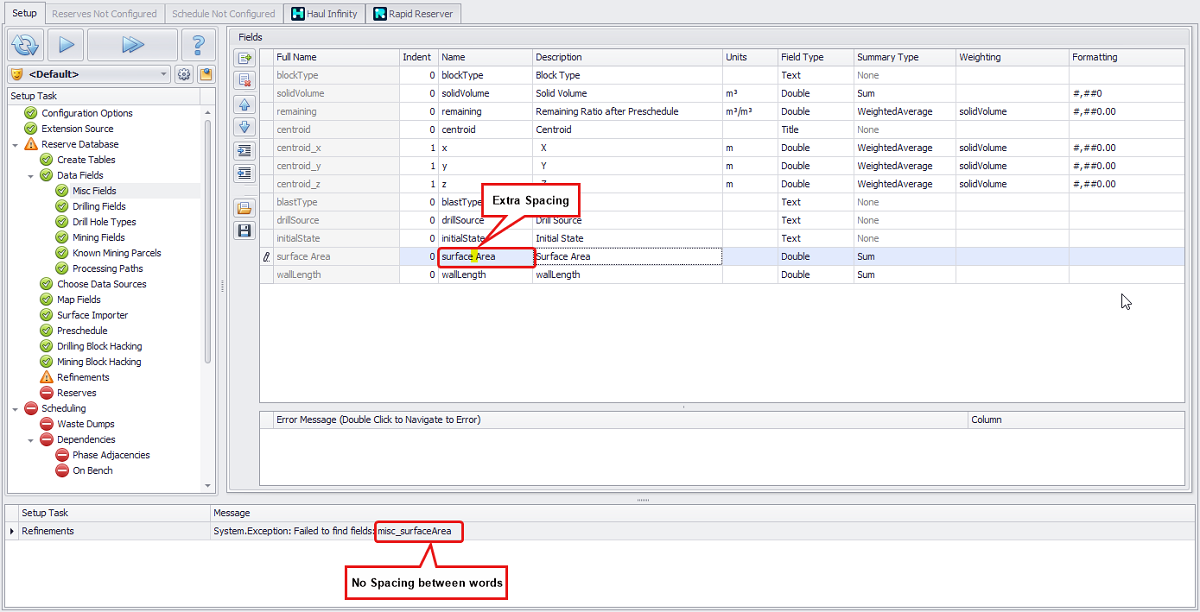
Task: Click the delete field icon
Action: (244, 80)
